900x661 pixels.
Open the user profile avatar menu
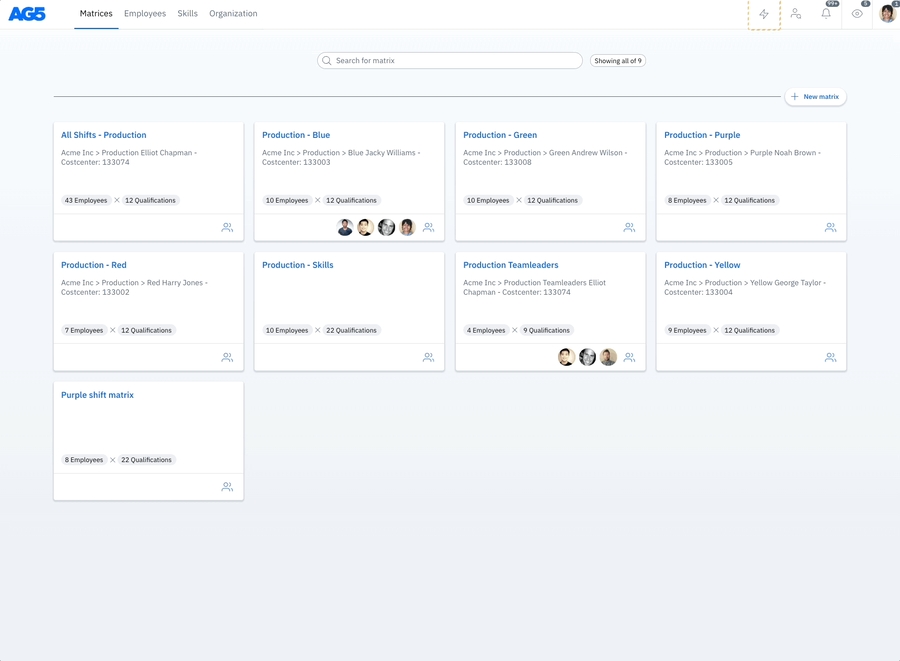point(887,14)
